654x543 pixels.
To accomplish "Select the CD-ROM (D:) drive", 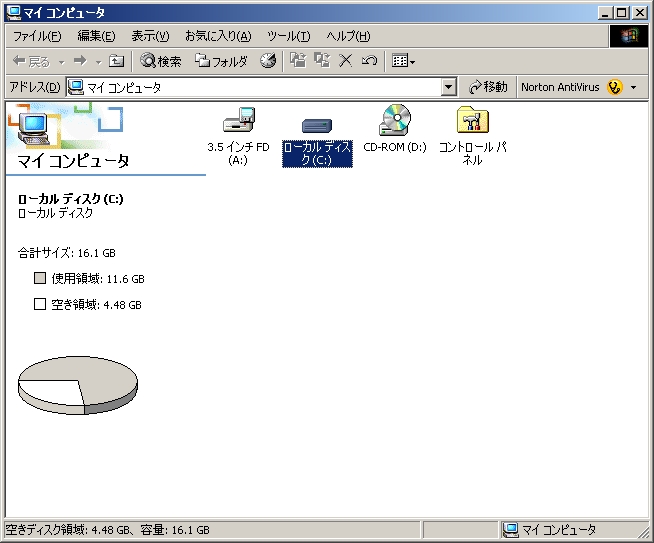I will [395, 129].
